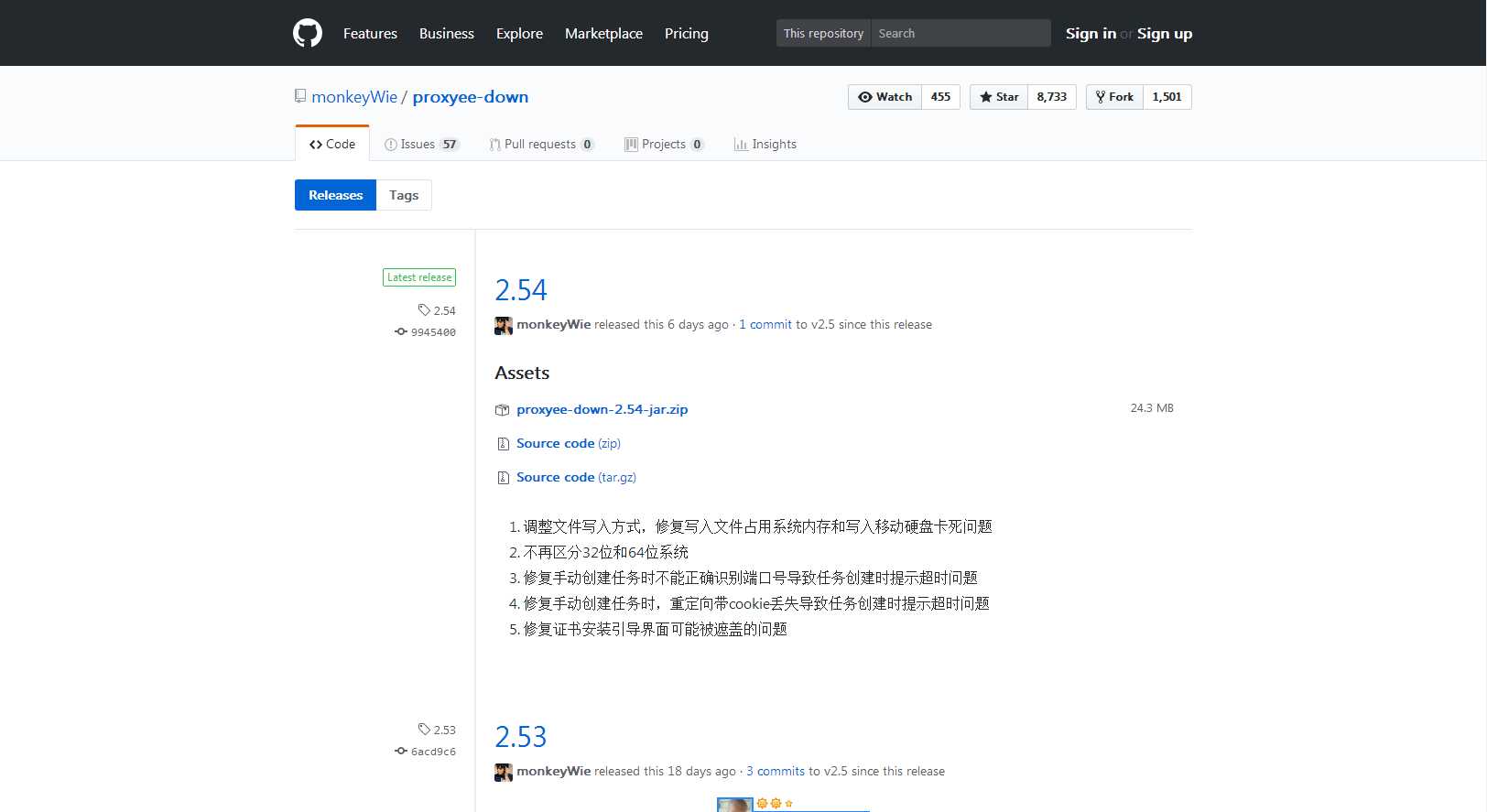Click the Sign up link

[1165, 33]
